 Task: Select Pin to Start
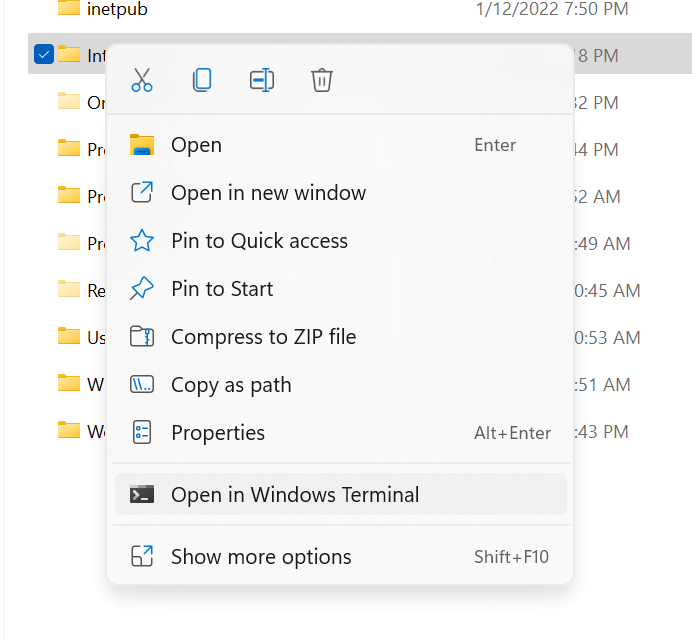pyautogui.click(x=340, y=289)
